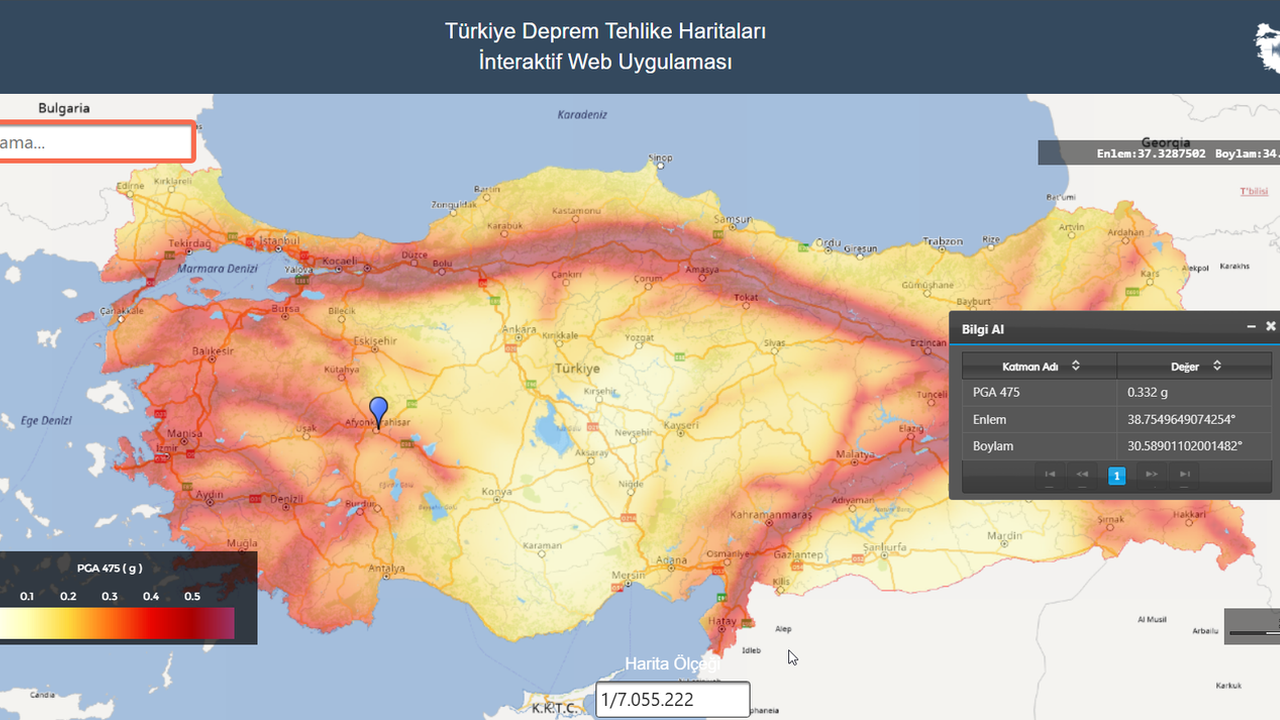1280x720 pixels.
Task: Jump to the first page with the start icon
Action: click(x=1050, y=475)
